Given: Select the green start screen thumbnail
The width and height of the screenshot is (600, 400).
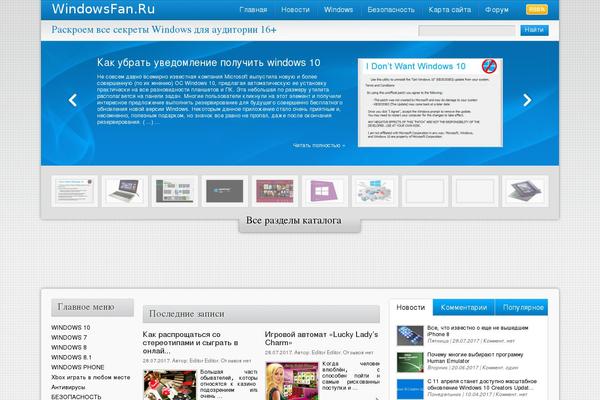Looking at the screenshot, I should tap(174, 191).
